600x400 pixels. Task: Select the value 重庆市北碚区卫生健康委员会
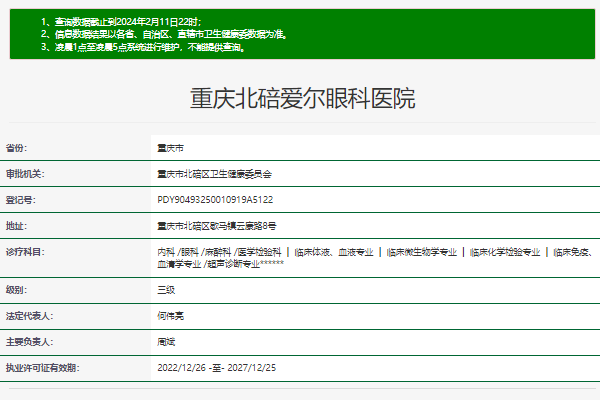click(215, 174)
